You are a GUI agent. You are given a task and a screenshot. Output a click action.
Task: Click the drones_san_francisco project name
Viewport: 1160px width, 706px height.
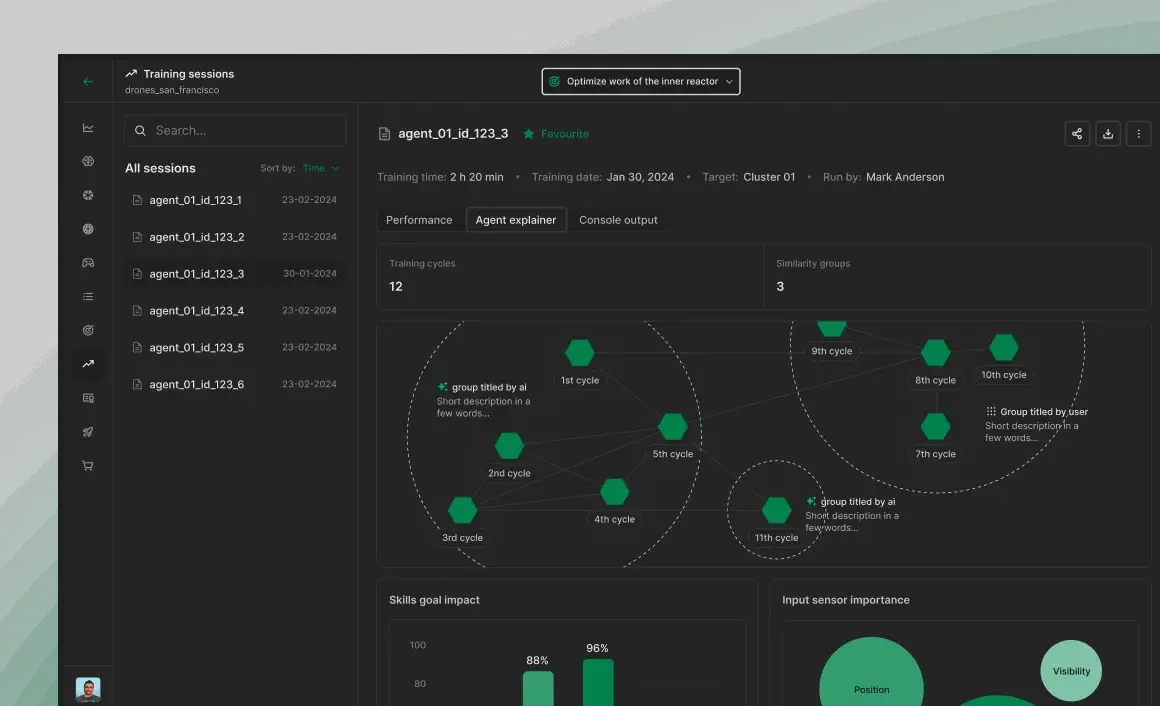coord(172,90)
